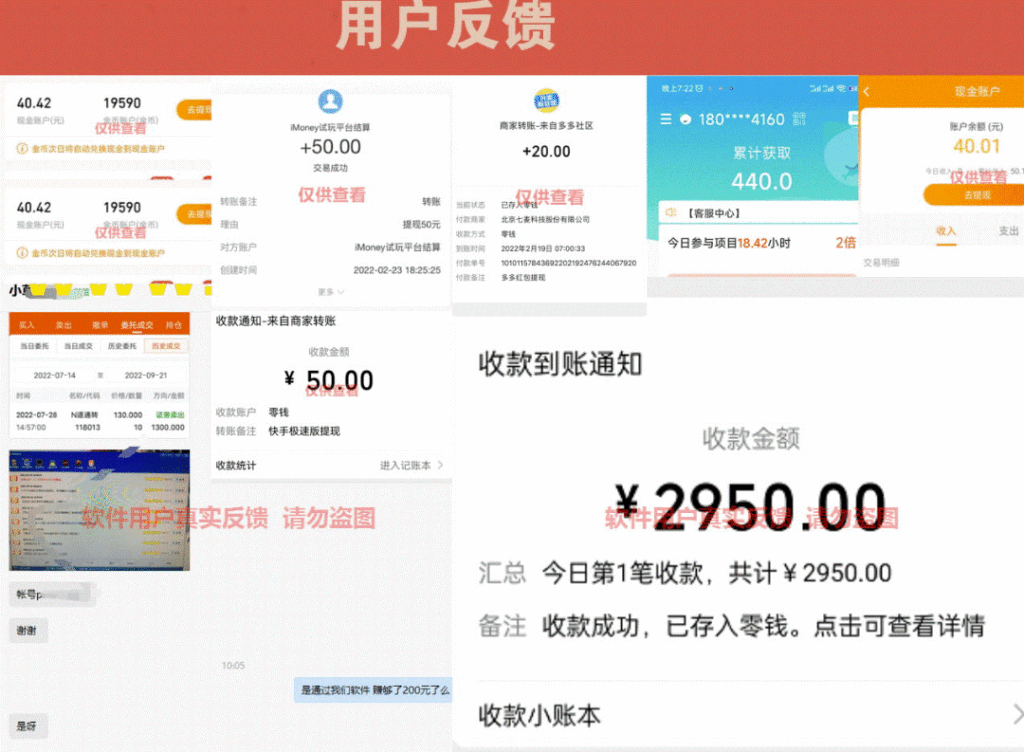Select the 当日委托 sub-tab
The height and width of the screenshot is (752, 1024).
click(x=34, y=346)
